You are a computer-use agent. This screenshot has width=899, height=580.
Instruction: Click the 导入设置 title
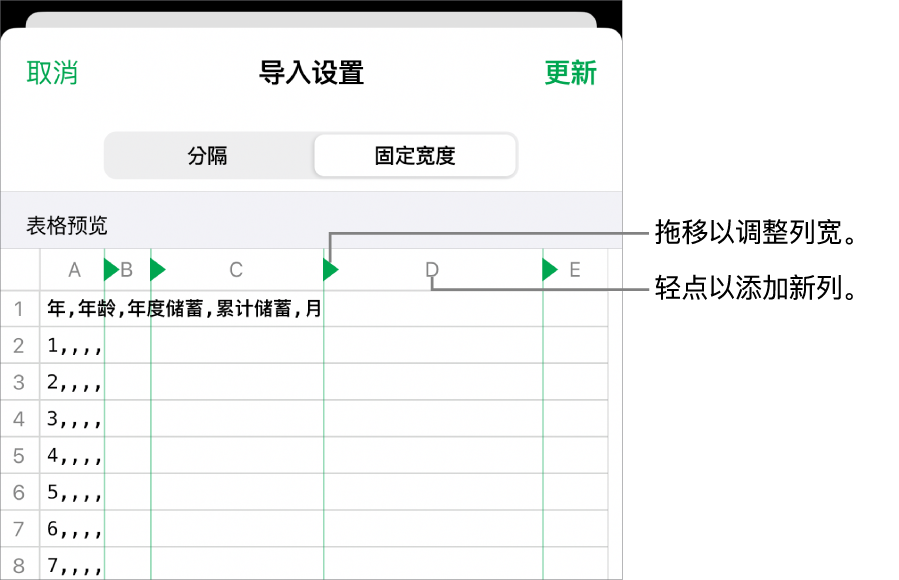(x=311, y=73)
